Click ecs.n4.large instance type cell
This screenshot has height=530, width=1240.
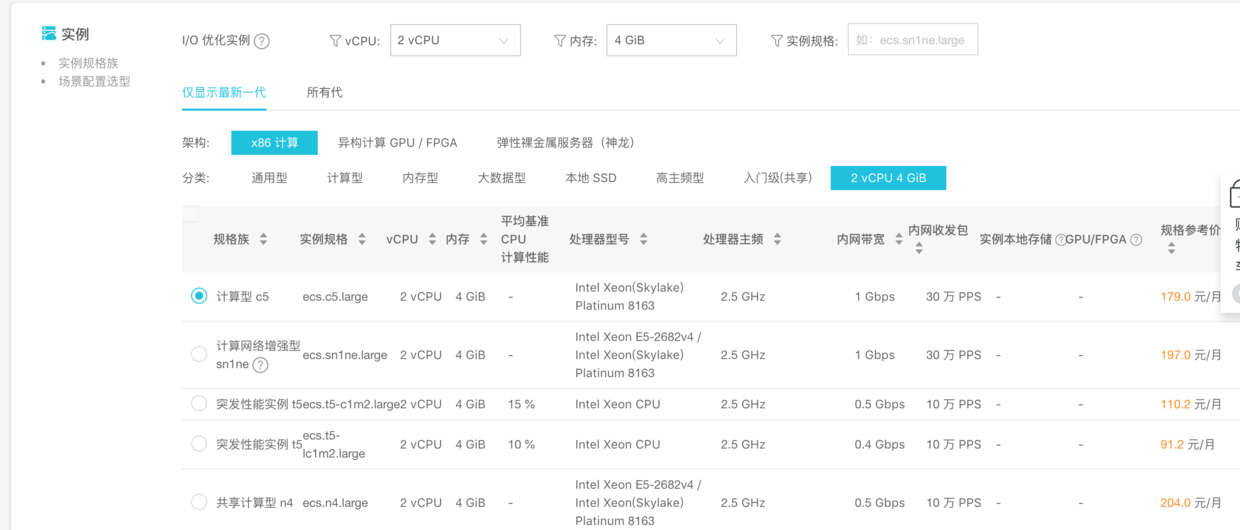tap(335, 503)
